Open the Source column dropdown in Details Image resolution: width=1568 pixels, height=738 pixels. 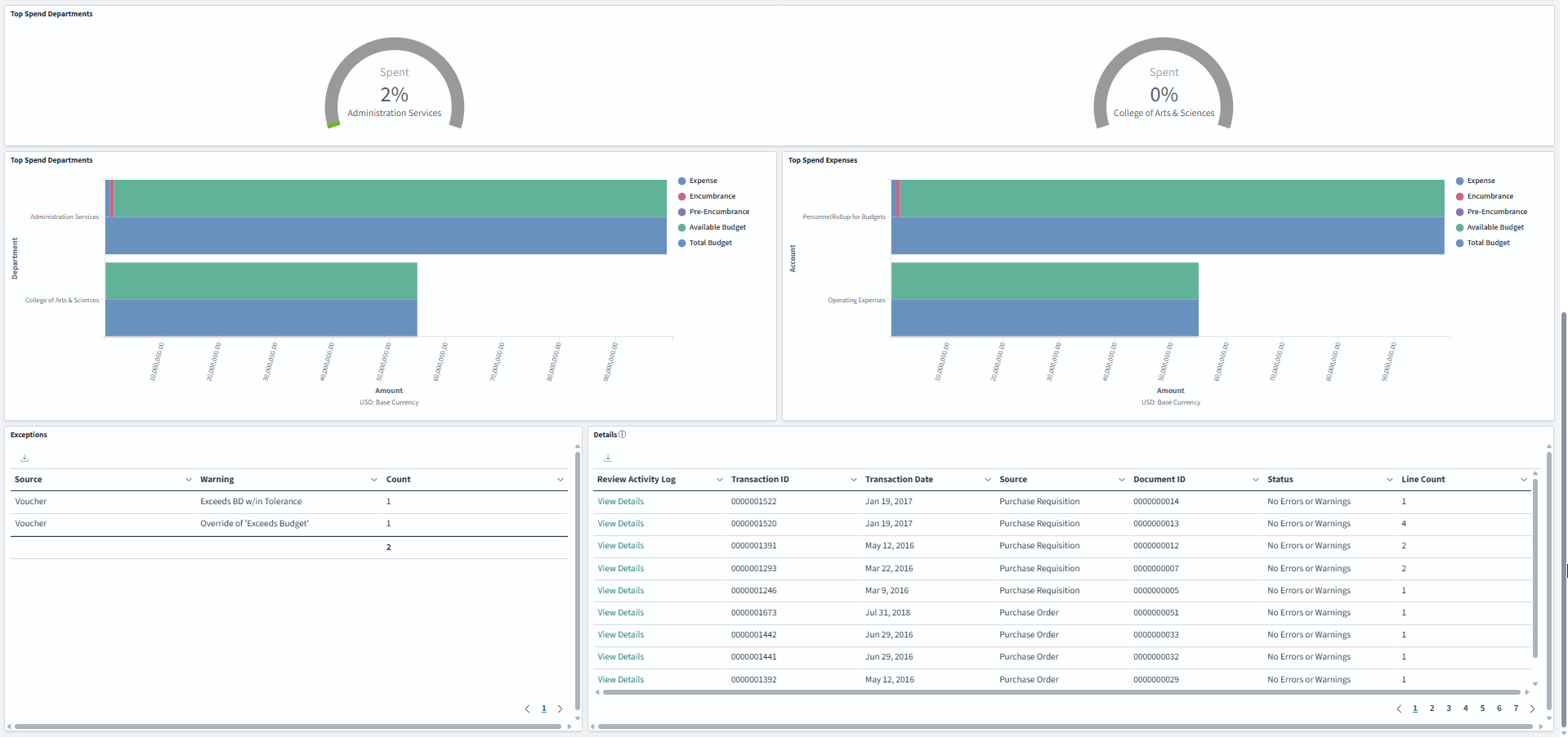coord(1120,479)
